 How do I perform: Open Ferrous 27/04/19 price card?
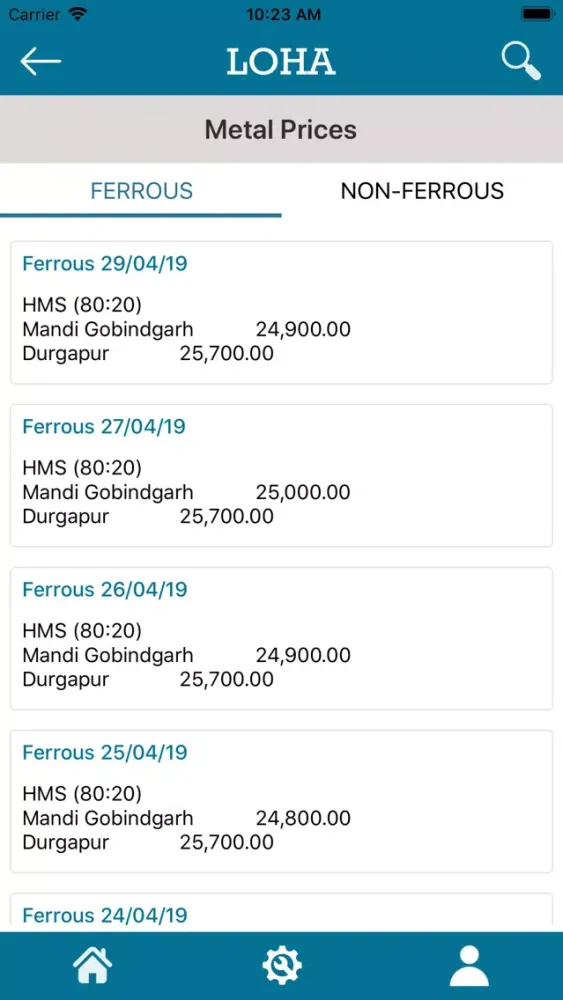point(281,475)
